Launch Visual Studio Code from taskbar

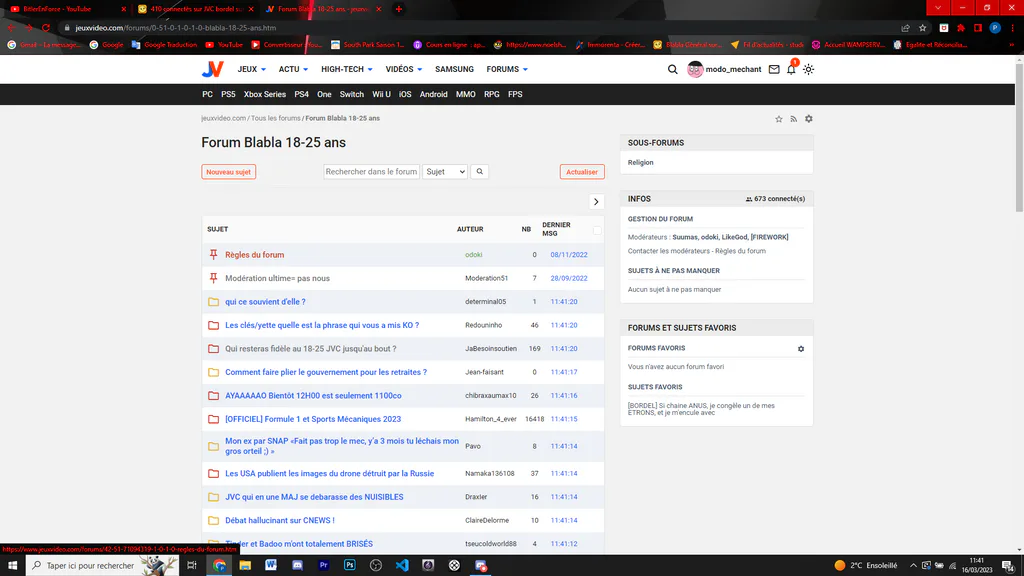pos(402,565)
